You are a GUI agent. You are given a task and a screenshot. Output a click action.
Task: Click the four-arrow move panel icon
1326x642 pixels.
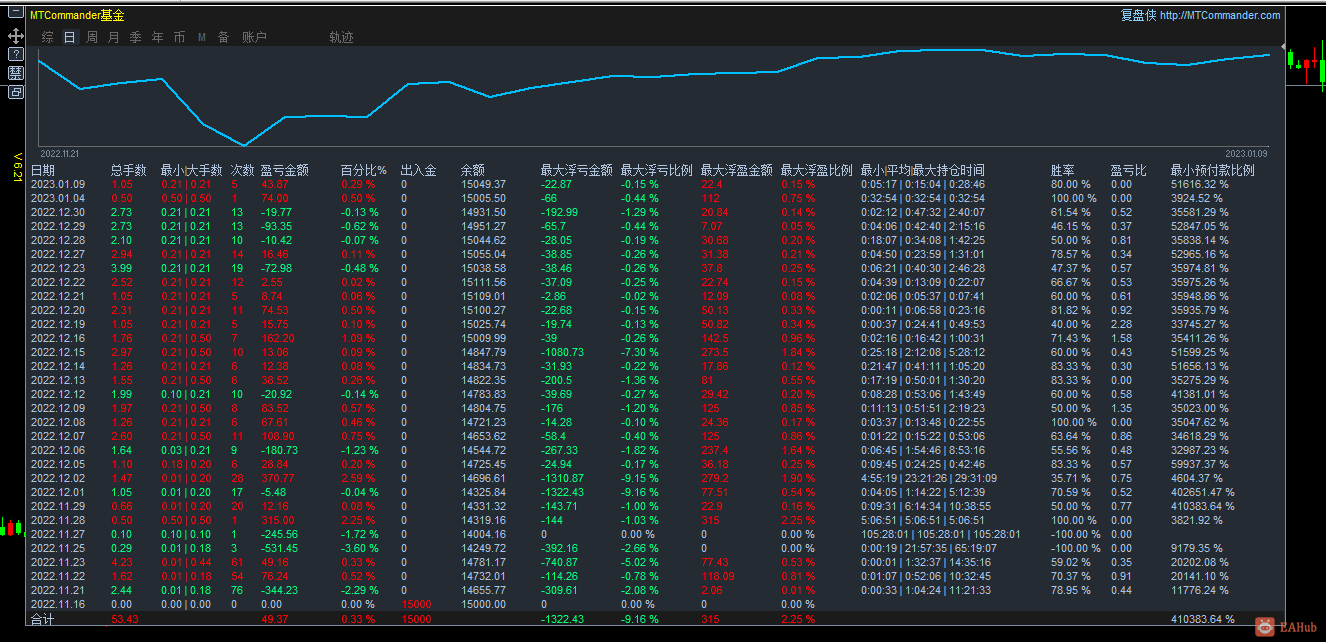[x=15, y=35]
